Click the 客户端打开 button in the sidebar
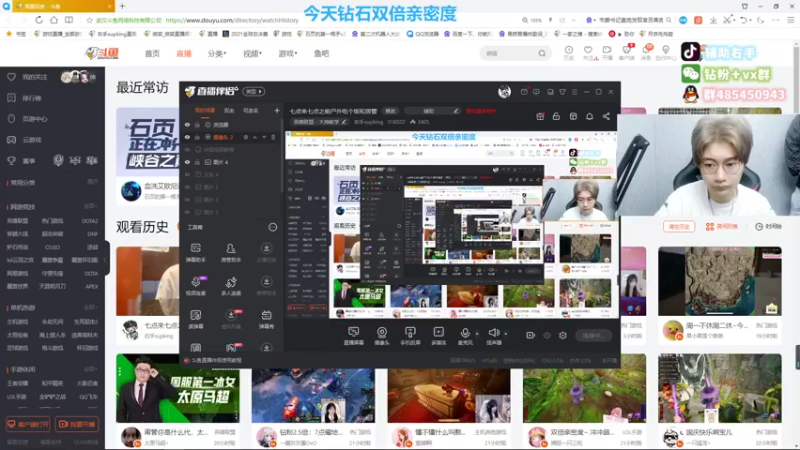The image size is (800, 450). pyautogui.click(x=29, y=424)
